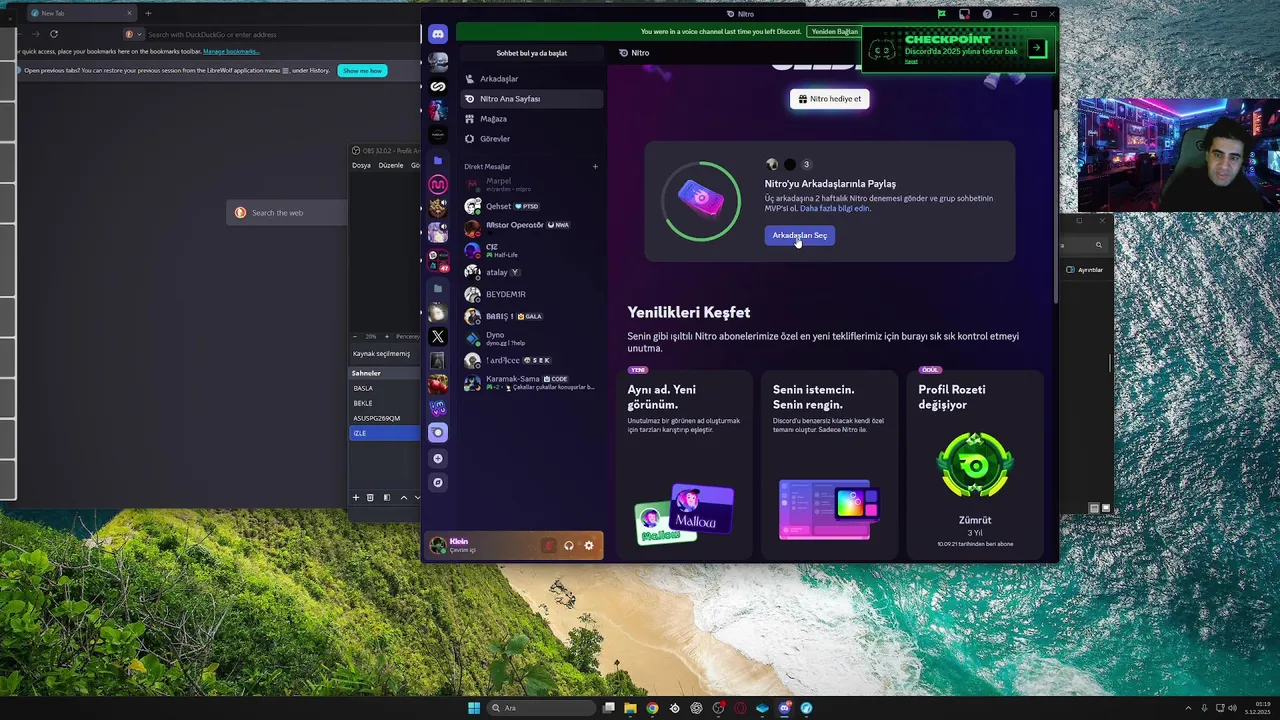
Task: Create new DM with plus icon
Action: [x=595, y=167]
